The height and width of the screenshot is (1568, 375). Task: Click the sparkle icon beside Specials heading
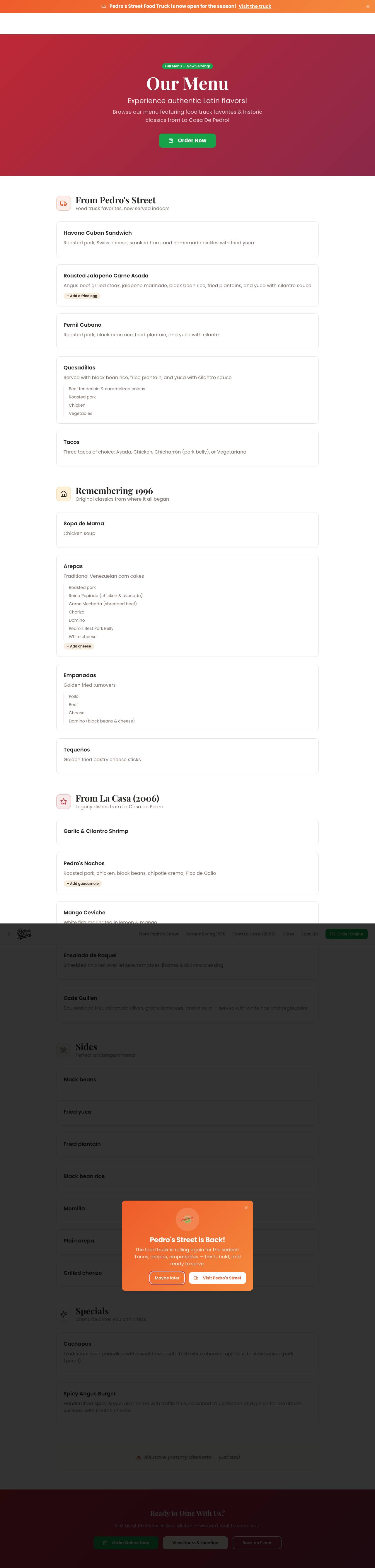click(x=63, y=1314)
